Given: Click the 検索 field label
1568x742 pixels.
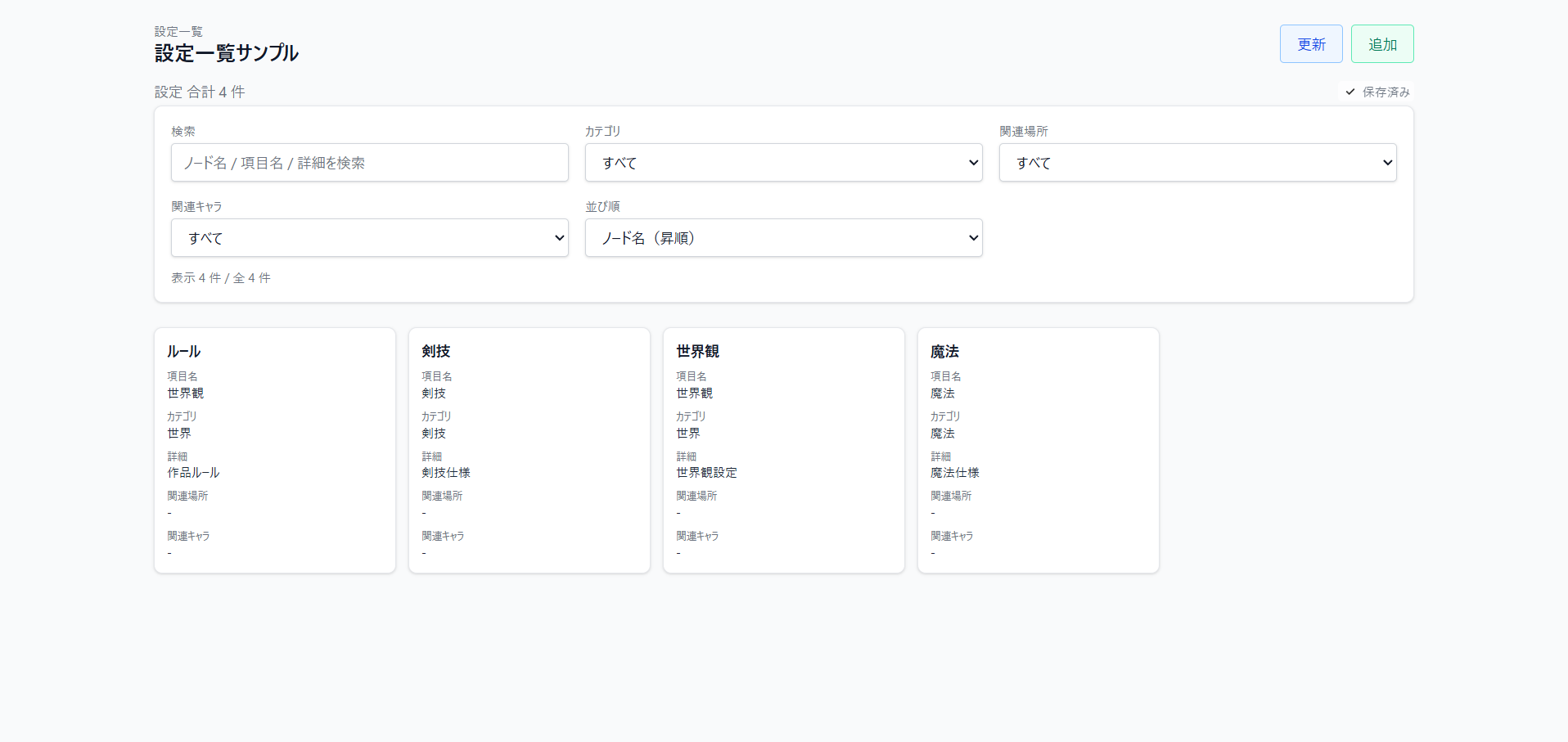Looking at the screenshot, I should point(183,131).
